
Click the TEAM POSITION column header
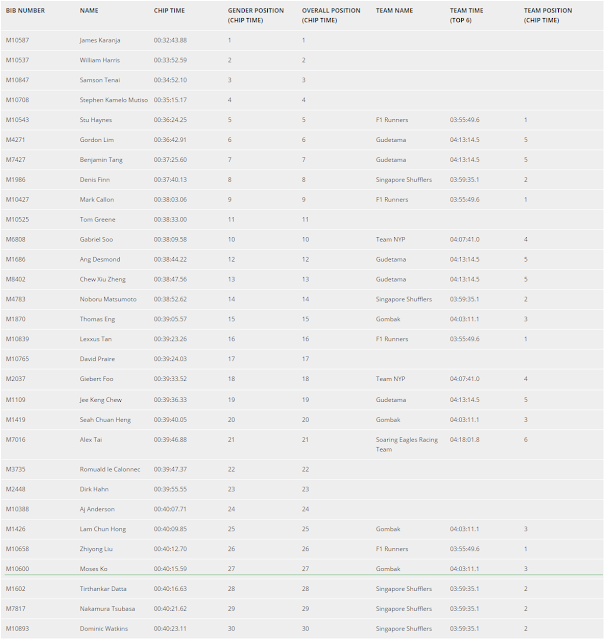(548, 16)
